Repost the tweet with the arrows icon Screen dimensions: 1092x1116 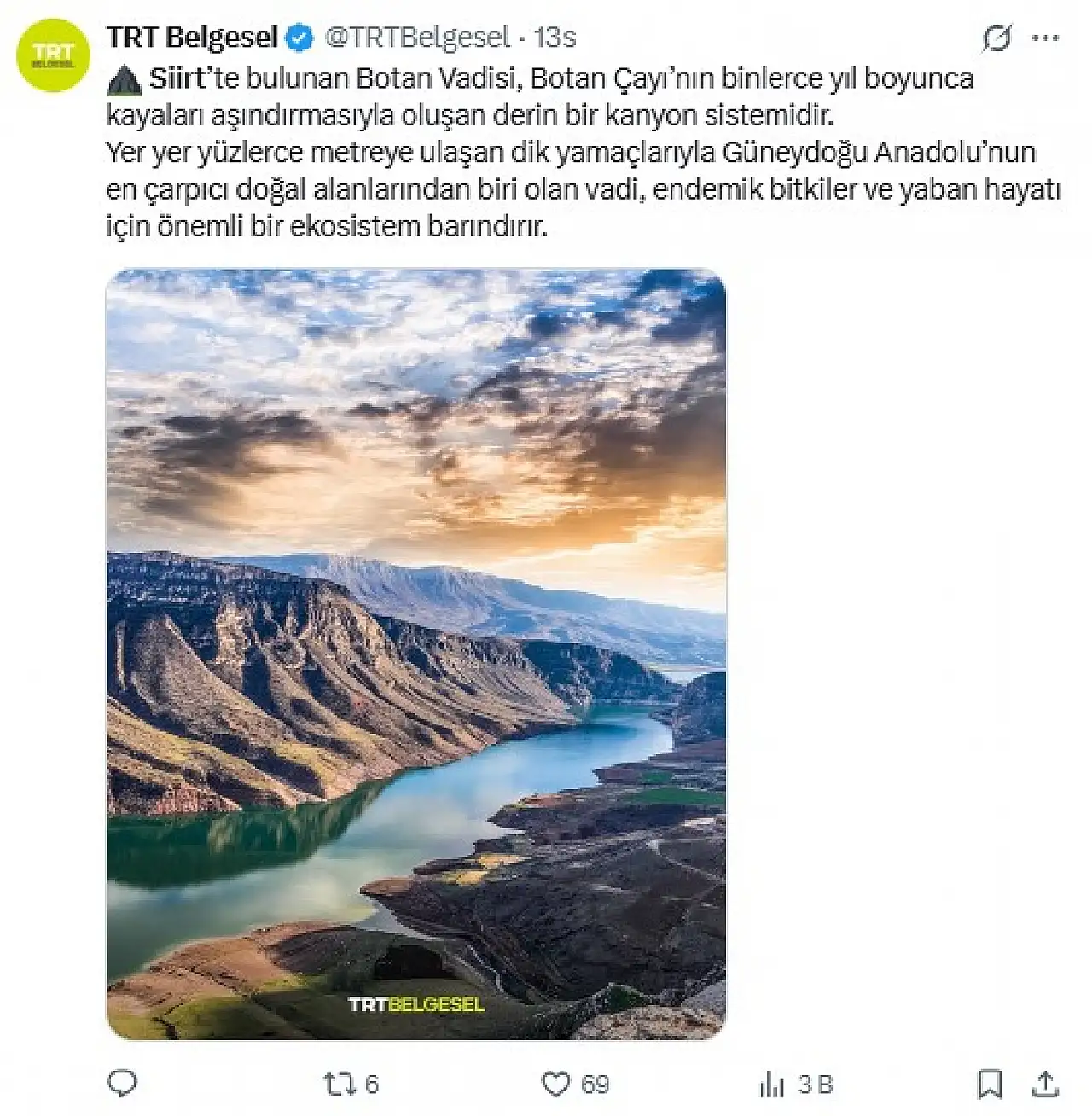[x=339, y=1084]
